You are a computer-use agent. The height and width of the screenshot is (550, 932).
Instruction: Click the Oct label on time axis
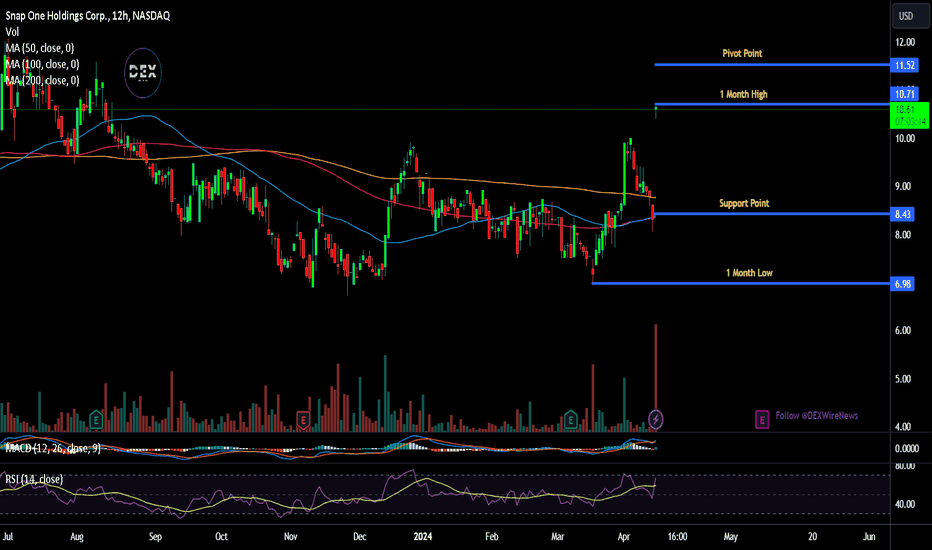(x=221, y=536)
